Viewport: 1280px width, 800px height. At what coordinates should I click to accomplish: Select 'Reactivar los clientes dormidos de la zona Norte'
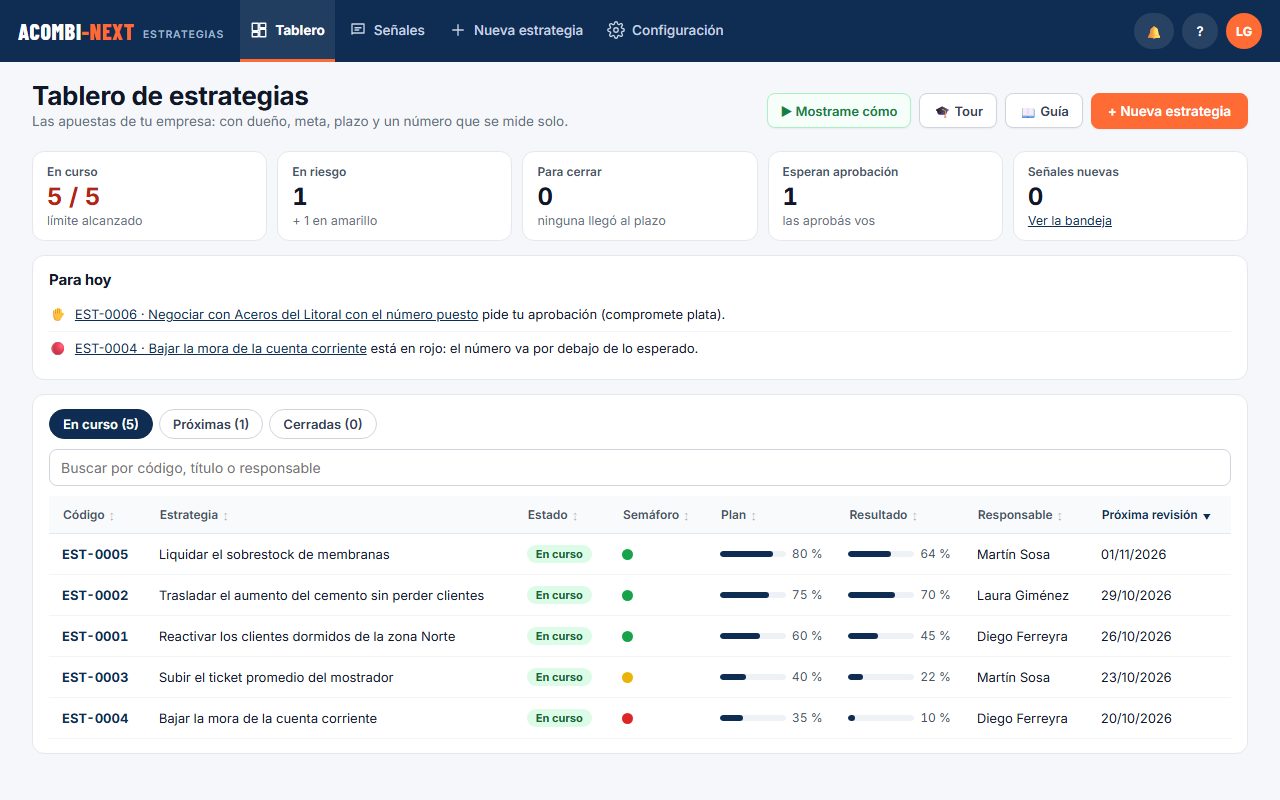tap(307, 636)
